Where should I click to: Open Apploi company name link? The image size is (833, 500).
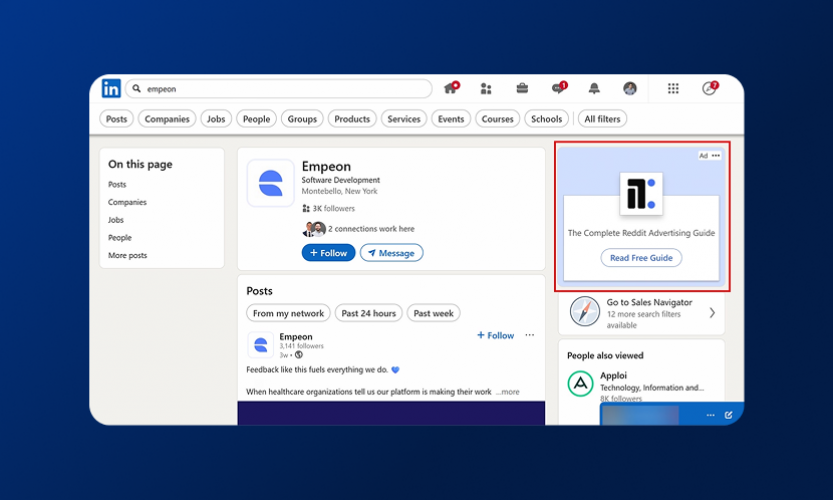click(x=614, y=375)
